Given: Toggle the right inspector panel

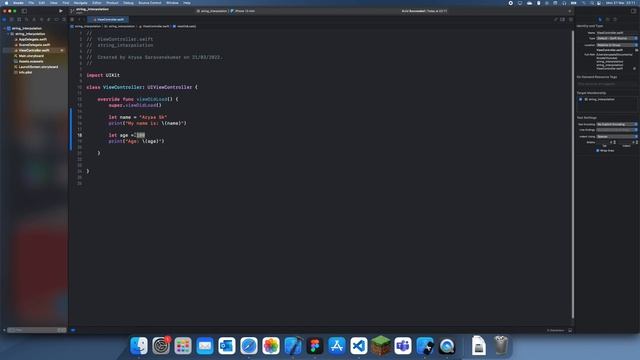Looking at the screenshot, I should [633, 11].
